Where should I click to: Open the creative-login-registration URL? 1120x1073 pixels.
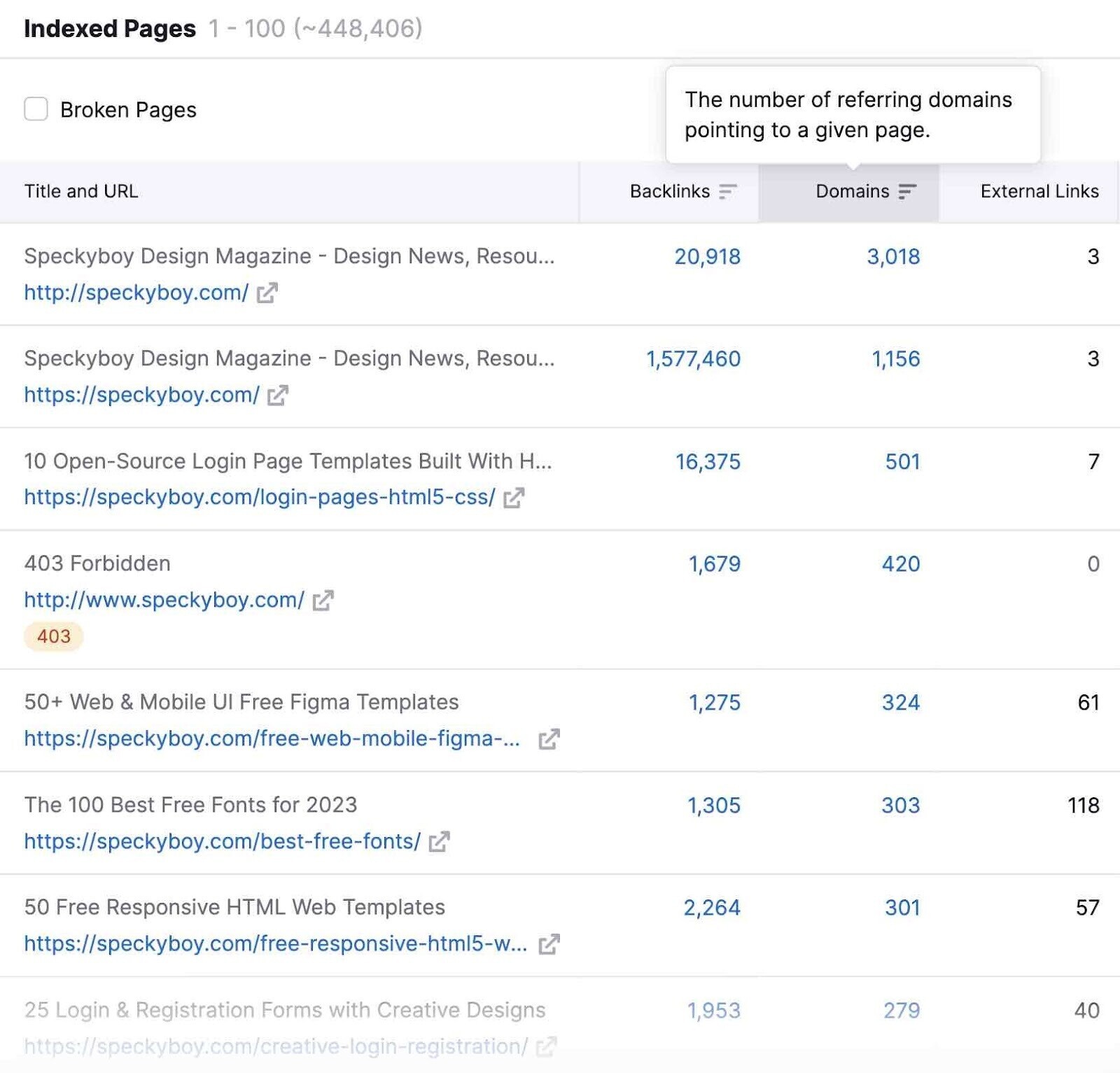click(x=276, y=1046)
